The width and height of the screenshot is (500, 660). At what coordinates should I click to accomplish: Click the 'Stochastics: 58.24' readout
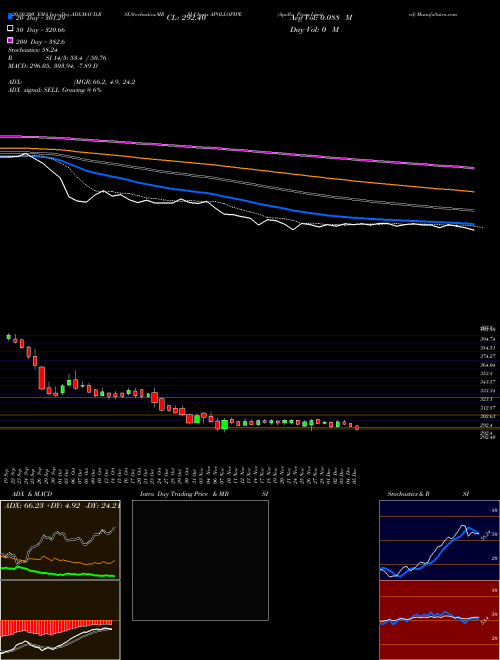[33, 50]
